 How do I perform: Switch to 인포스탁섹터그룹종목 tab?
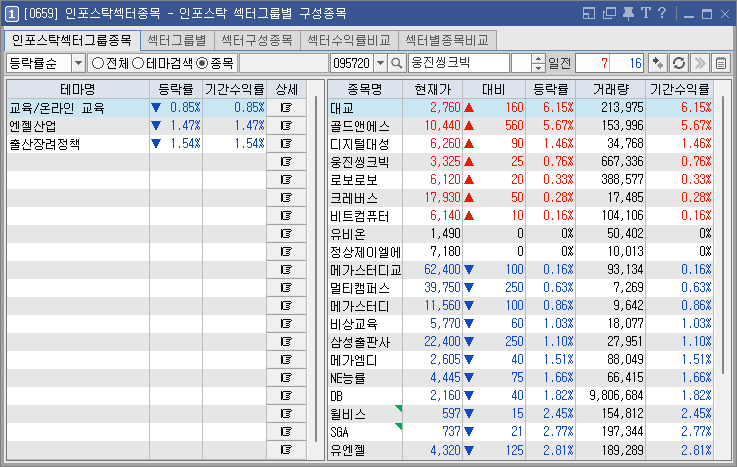(72, 40)
